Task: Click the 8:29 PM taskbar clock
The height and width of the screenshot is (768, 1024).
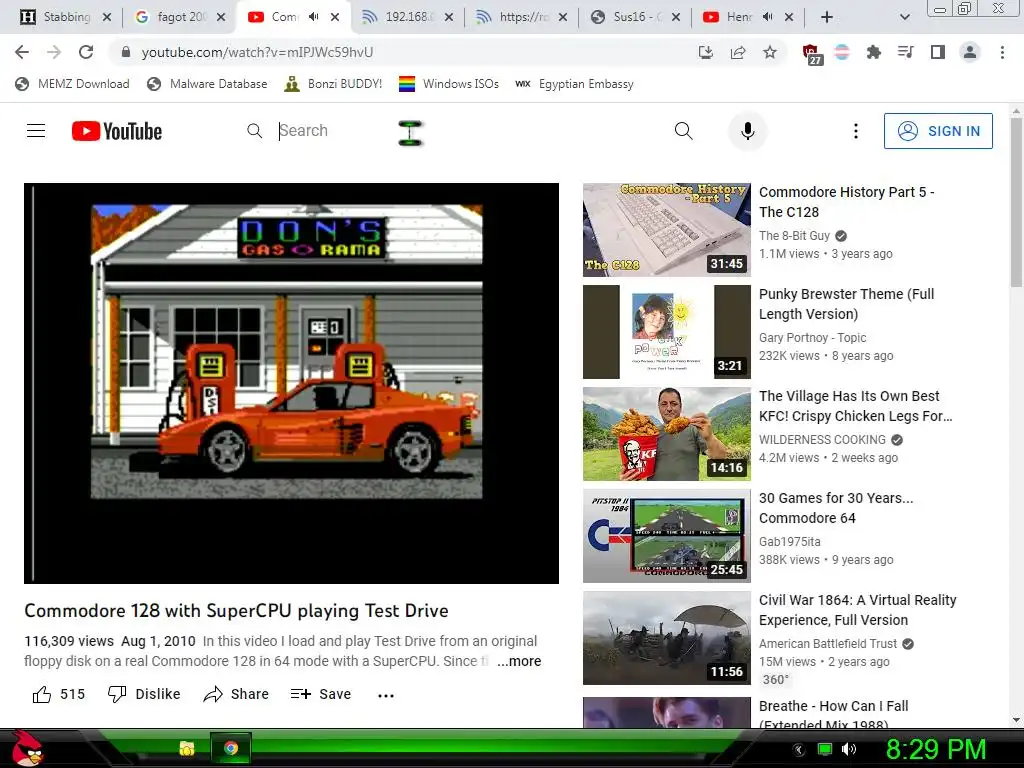Action: point(936,749)
